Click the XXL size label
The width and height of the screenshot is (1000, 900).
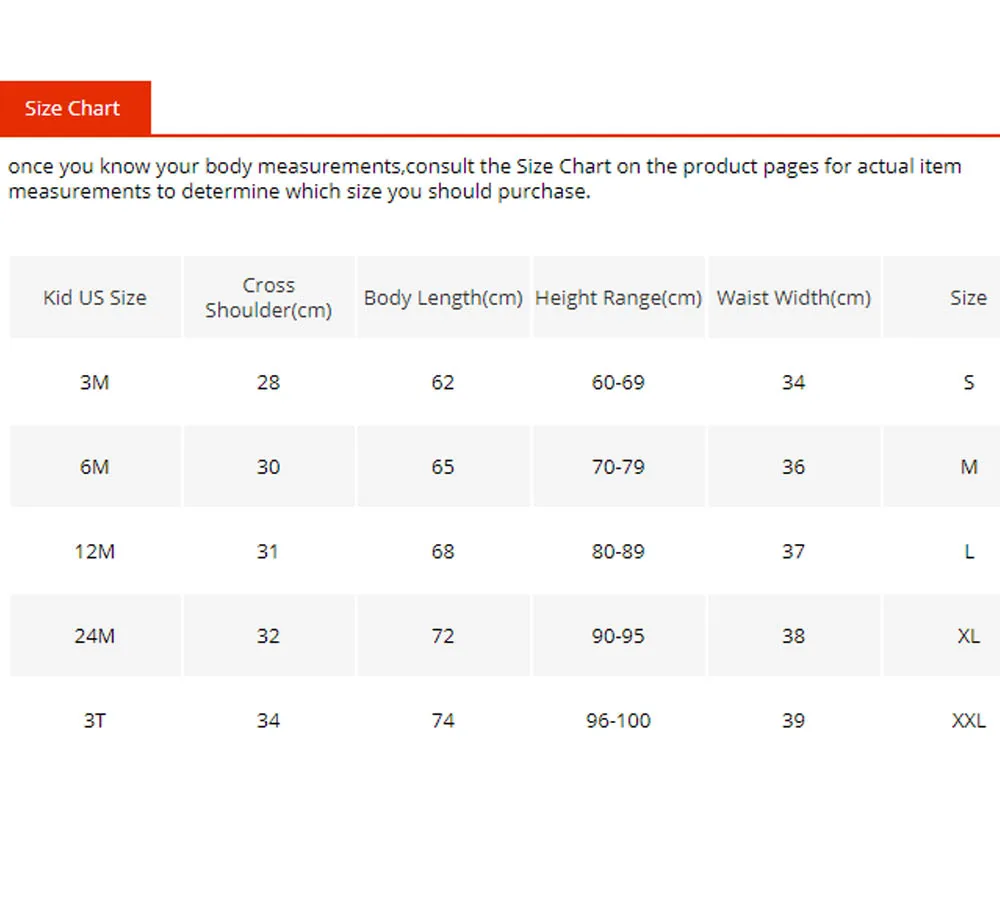[x=968, y=720]
